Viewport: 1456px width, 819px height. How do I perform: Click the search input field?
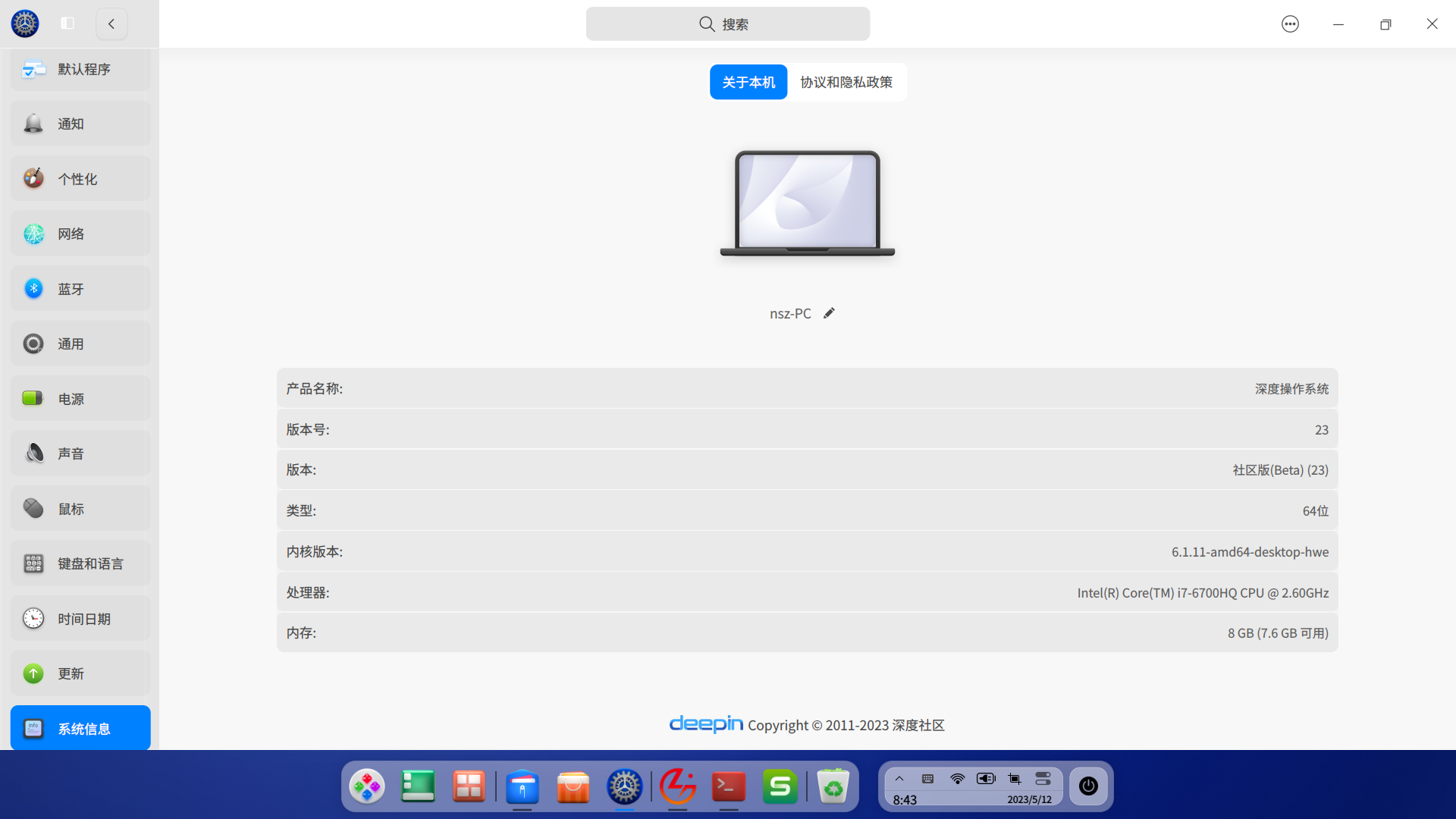(727, 24)
